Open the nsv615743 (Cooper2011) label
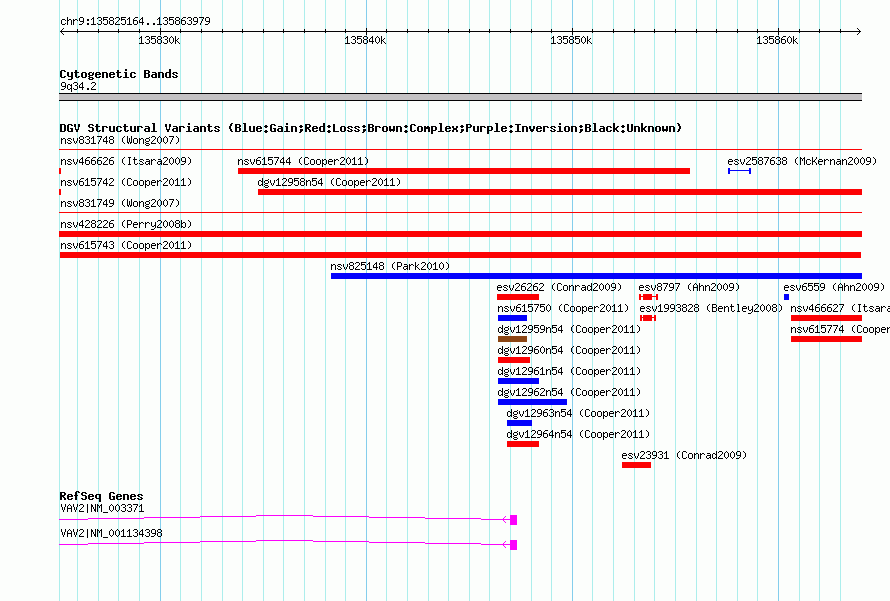The height and width of the screenshot is (601, 890). 126,245
